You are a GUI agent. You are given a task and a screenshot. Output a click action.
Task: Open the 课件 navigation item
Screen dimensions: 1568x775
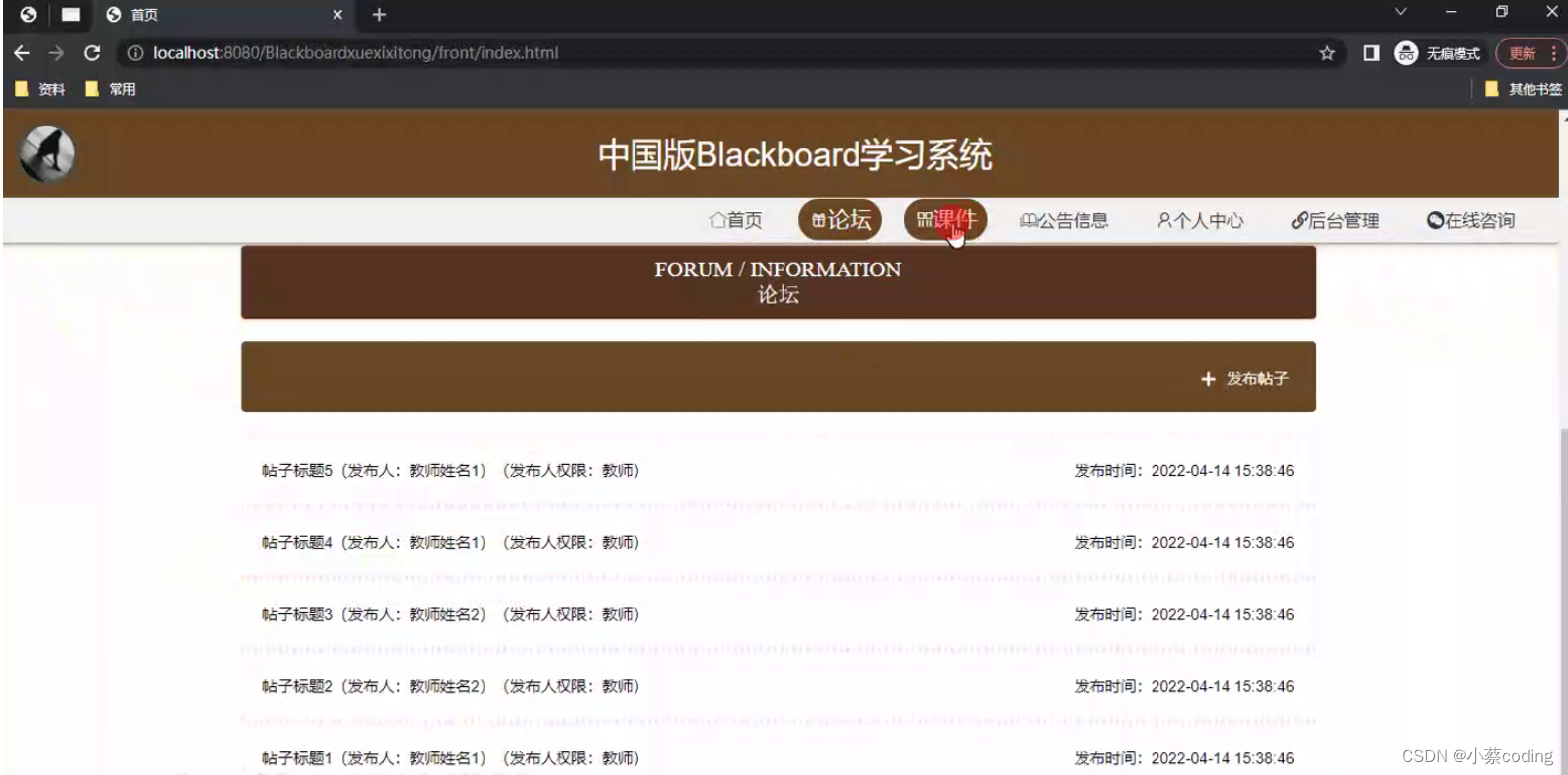[945, 219]
